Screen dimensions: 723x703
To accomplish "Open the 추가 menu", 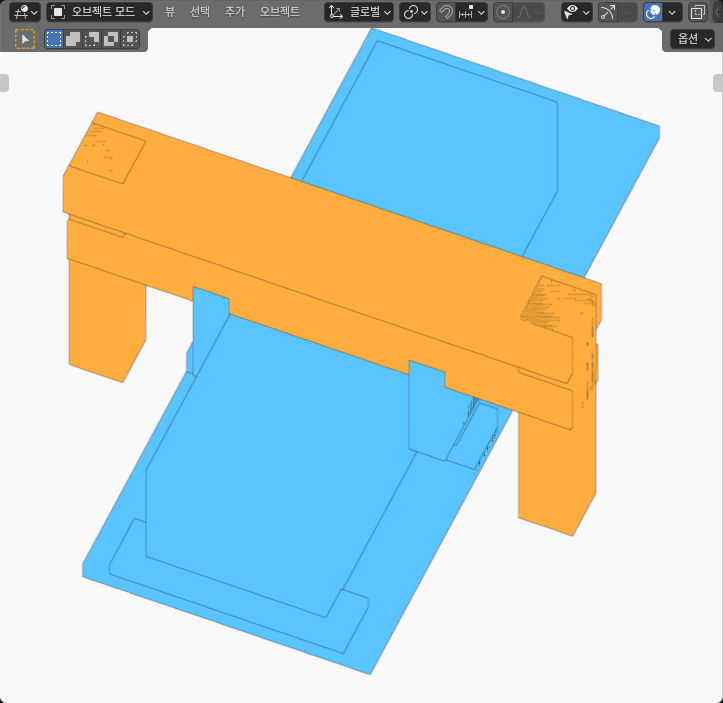I will [234, 12].
